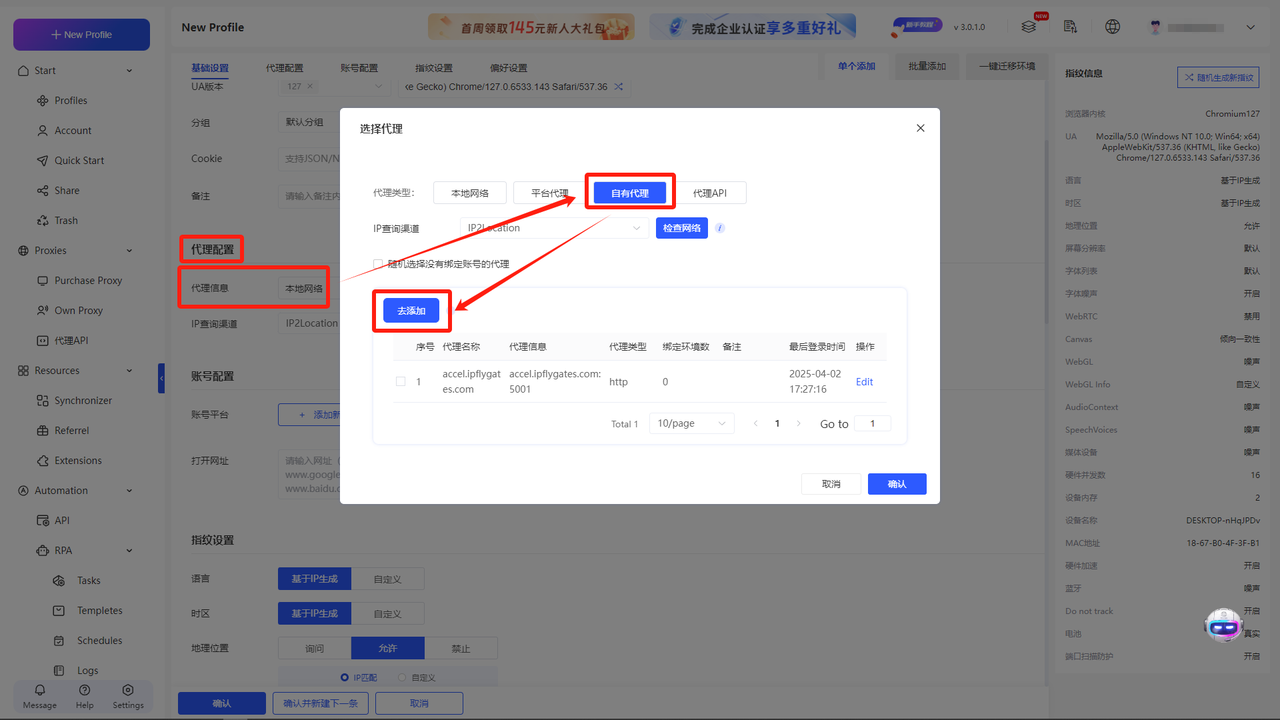Click the profile export document icon in top bar
Screen dimensions: 1280x720
tap(1070, 27)
